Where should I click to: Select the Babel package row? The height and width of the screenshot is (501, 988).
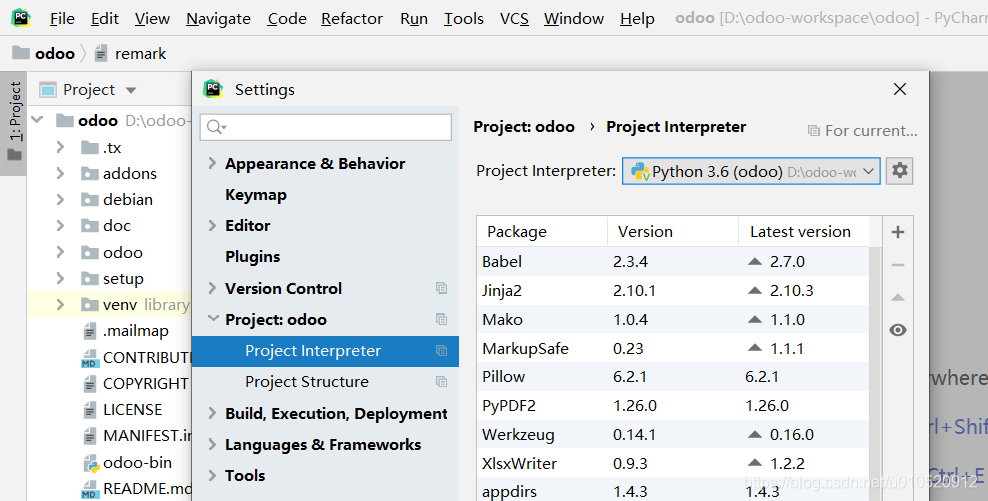[x=673, y=262]
